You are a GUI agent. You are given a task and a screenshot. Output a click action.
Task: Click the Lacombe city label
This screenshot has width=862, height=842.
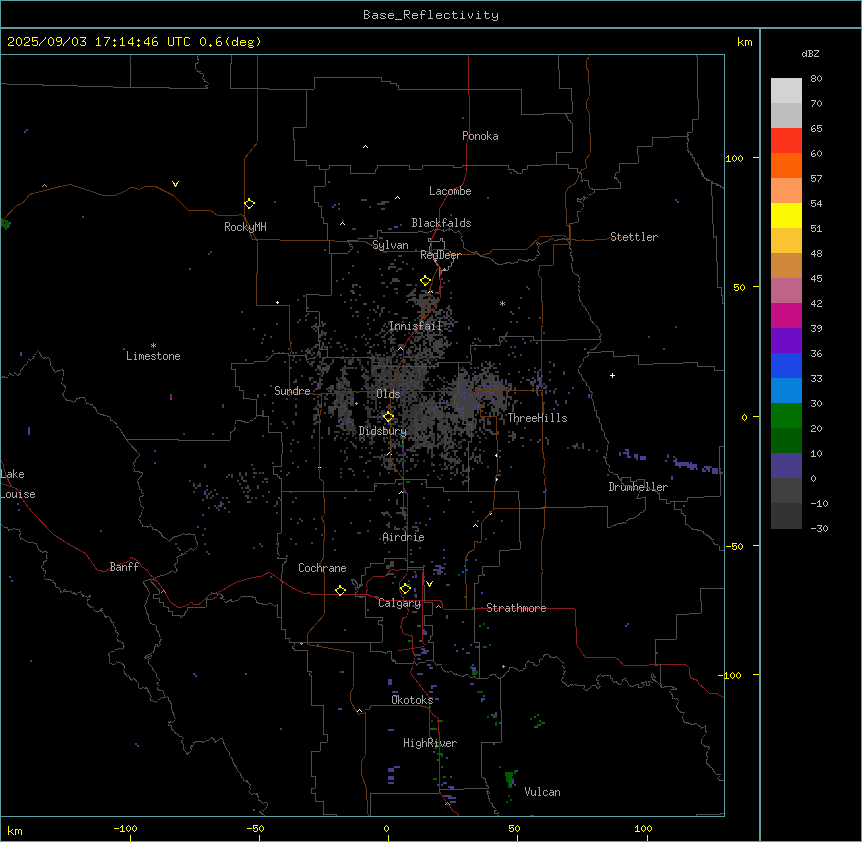(x=450, y=191)
